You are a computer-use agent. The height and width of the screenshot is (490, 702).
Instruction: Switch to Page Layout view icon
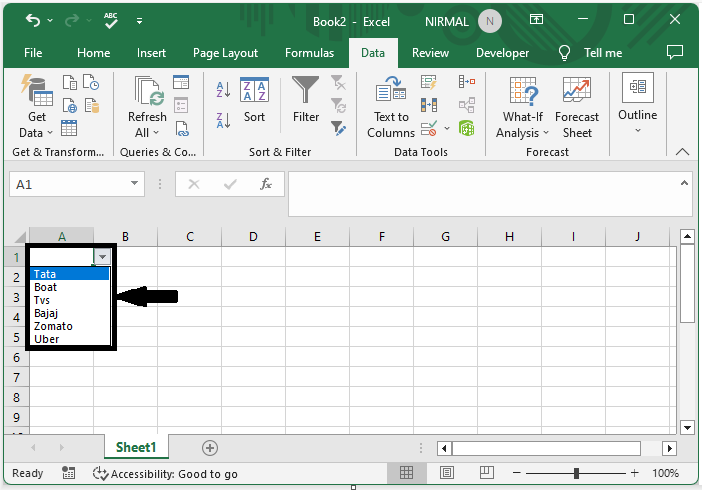446,473
